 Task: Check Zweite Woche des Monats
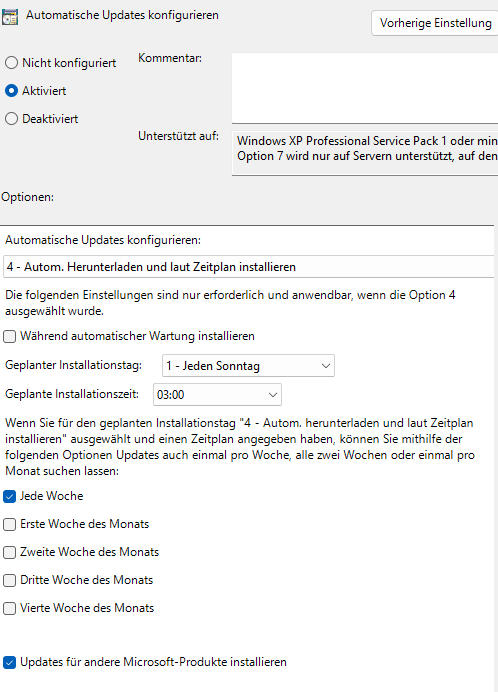(x=10, y=553)
